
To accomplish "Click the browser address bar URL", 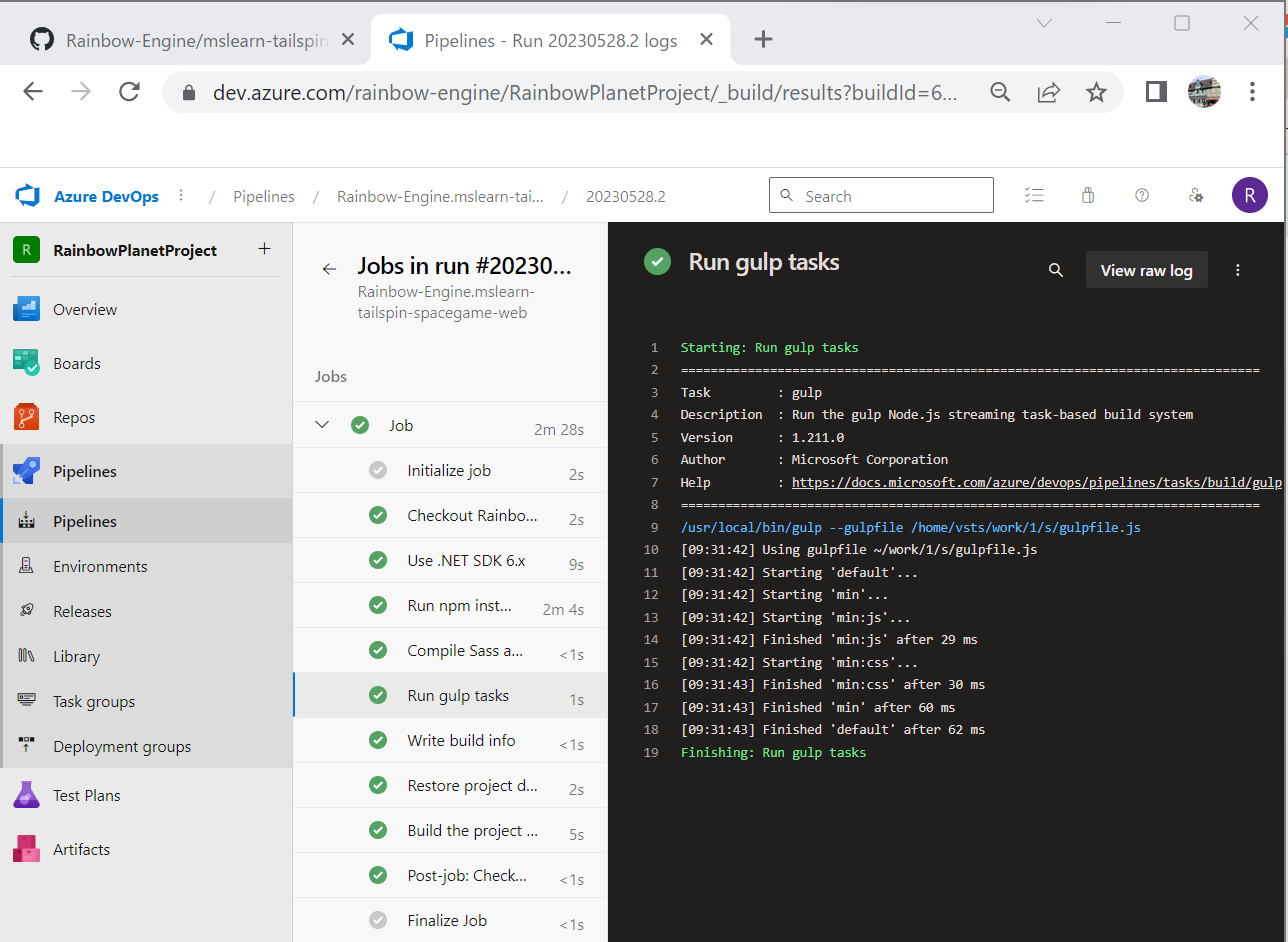I will click(585, 92).
